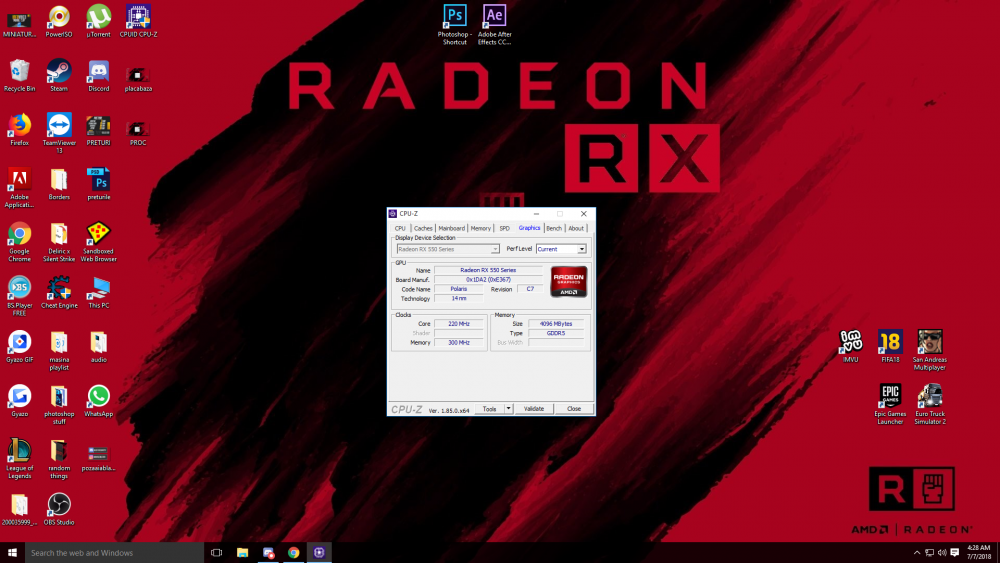Screen dimensions: 1000x563
Task: Open the WhatsApp desktop icon
Action: tap(98, 397)
